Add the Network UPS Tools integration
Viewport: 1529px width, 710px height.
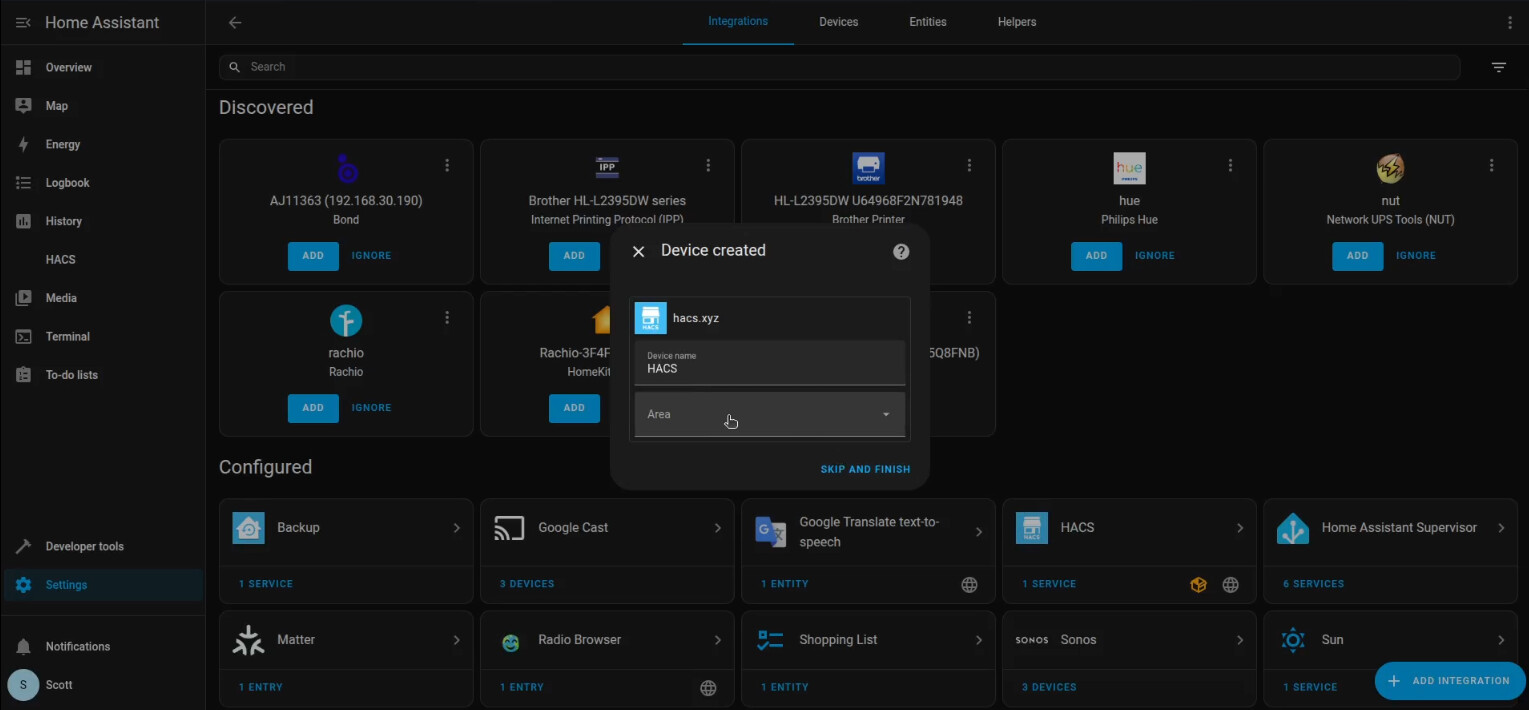[1357, 256]
